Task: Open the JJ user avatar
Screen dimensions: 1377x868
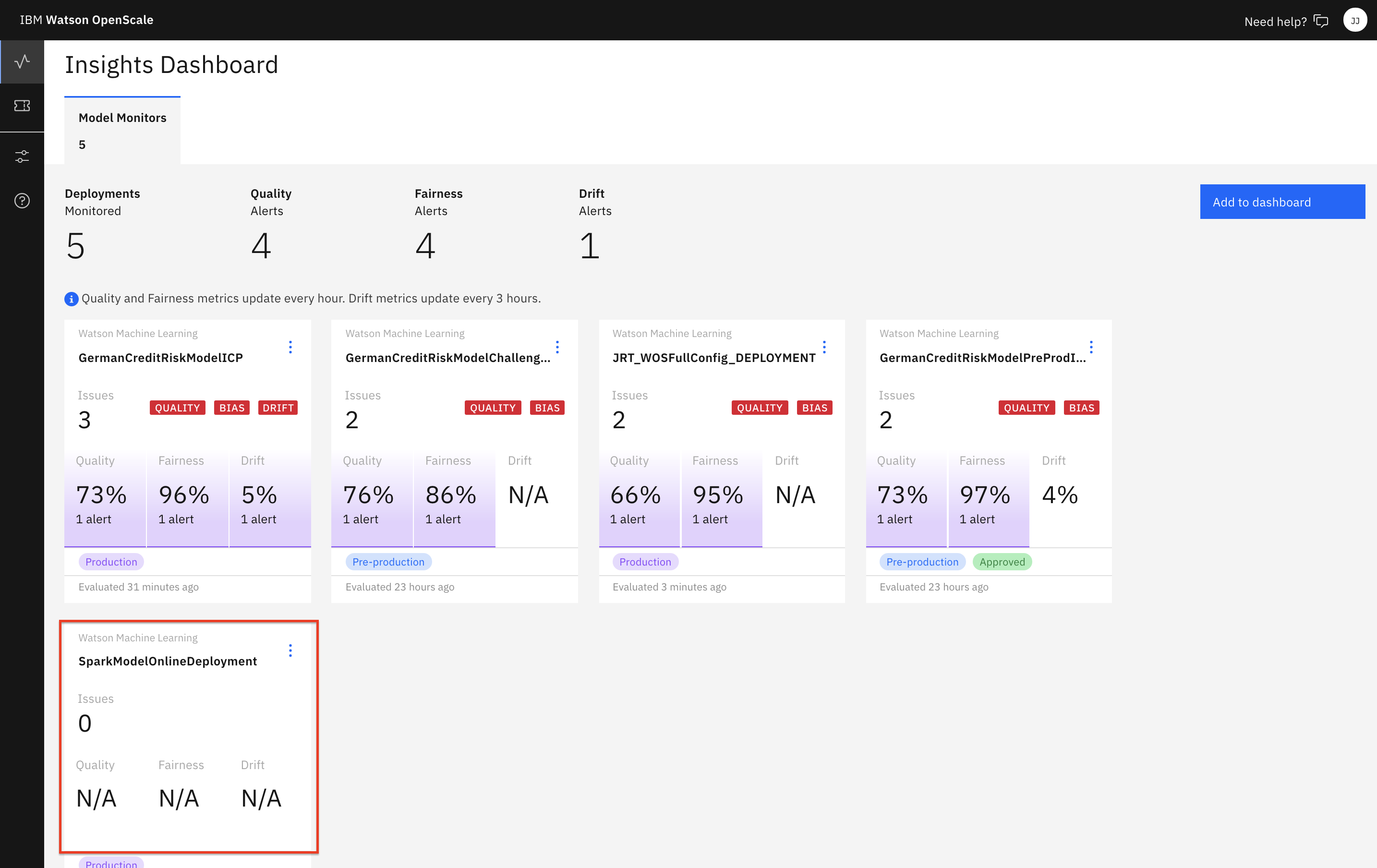Action: [1355, 20]
